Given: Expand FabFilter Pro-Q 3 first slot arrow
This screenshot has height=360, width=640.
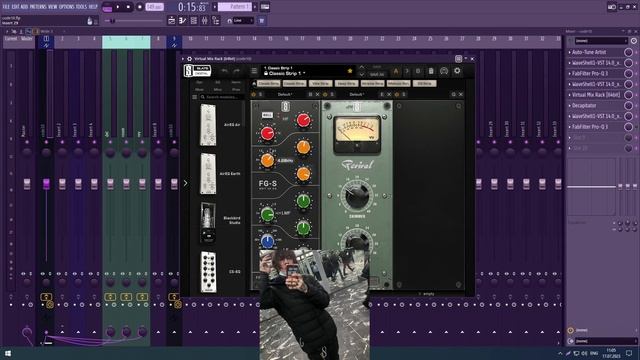Looking at the screenshot, I should point(569,73).
